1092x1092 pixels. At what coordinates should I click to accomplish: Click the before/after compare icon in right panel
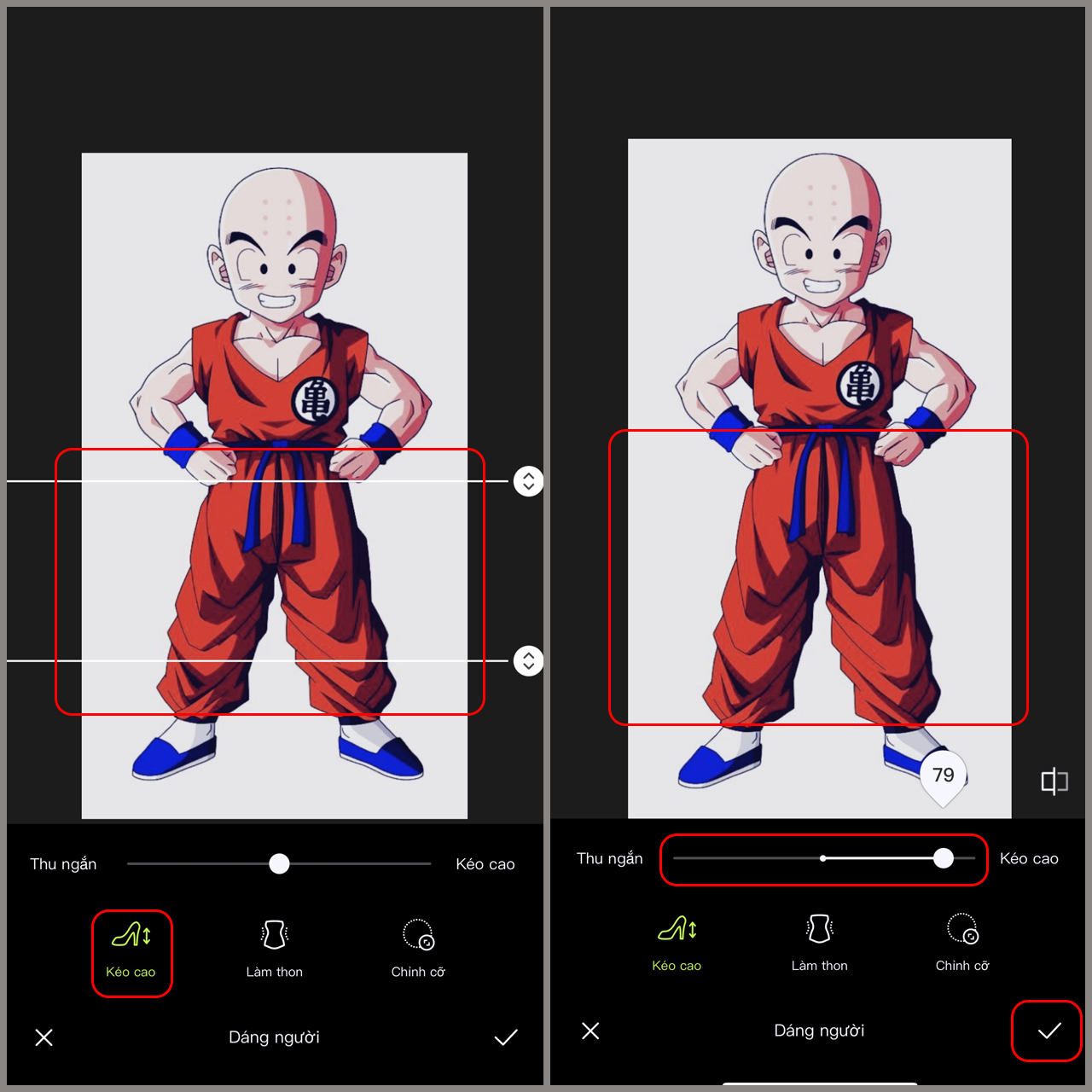[1054, 781]
